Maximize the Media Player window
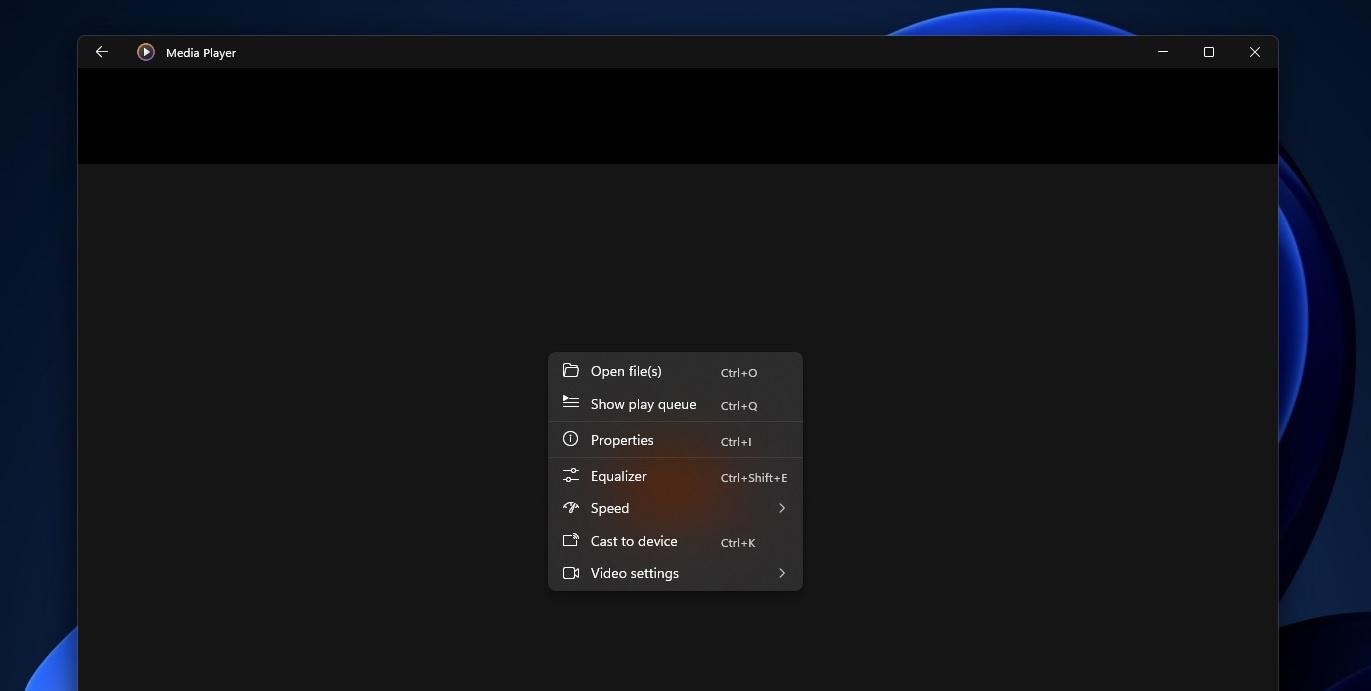 click(1209, 52)
